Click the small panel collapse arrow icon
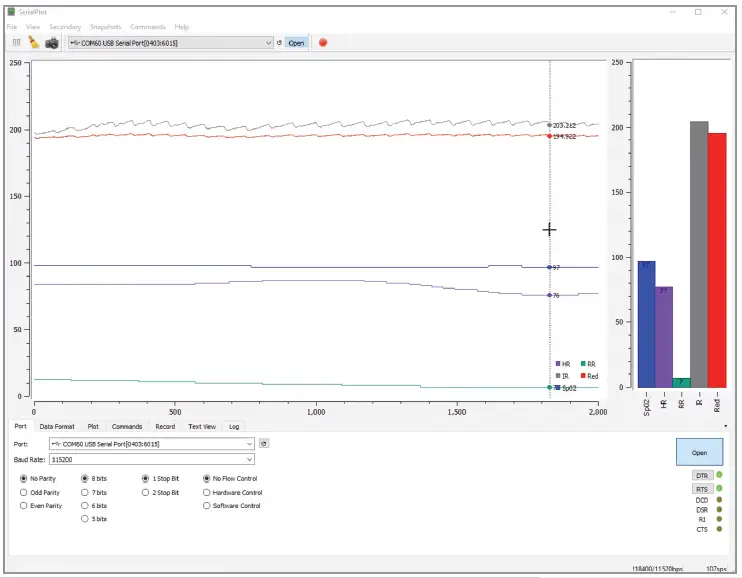 pos(726,426)
